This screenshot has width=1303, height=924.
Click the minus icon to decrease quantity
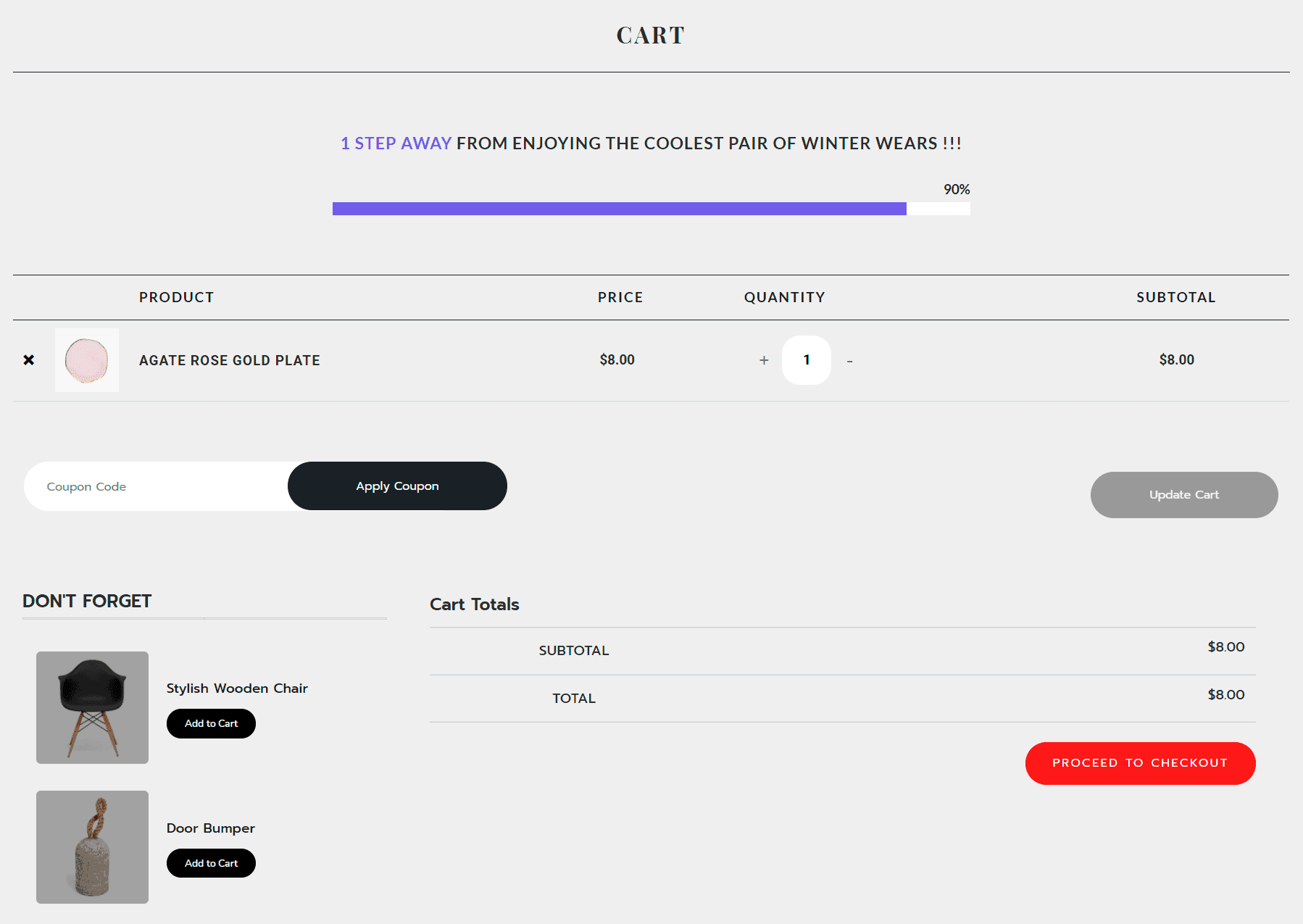[x=849, y=361]
